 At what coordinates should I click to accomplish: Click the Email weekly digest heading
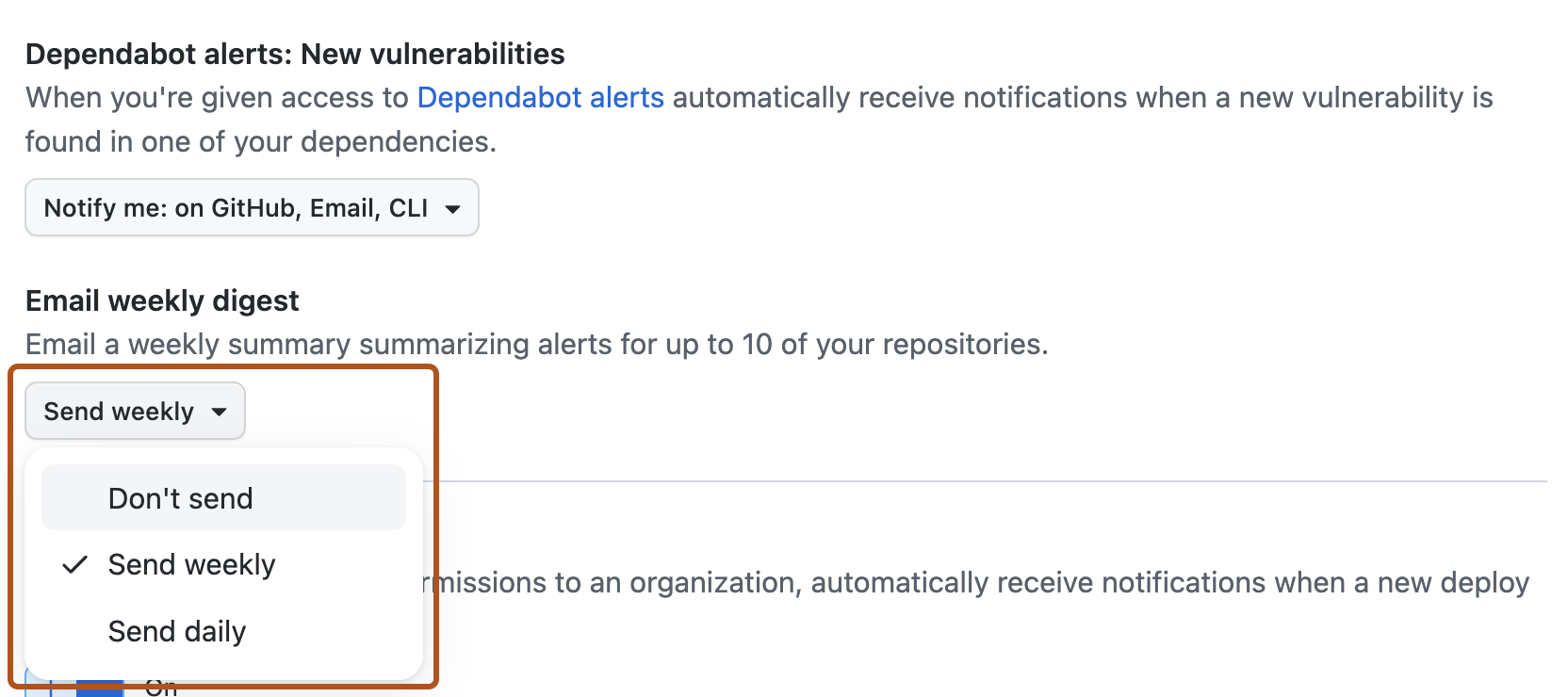point(162,300)
